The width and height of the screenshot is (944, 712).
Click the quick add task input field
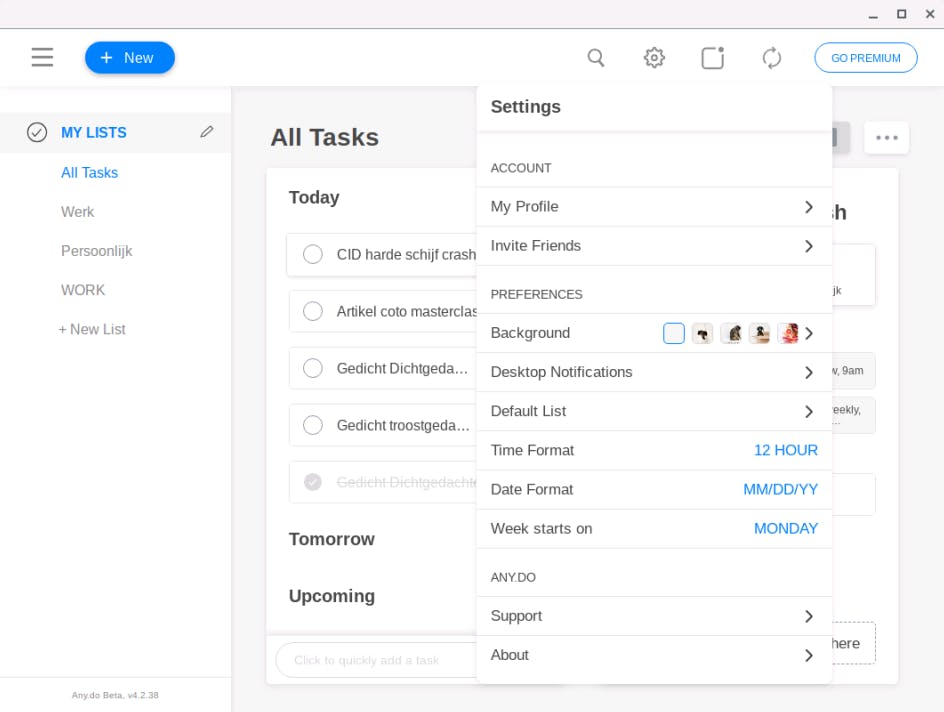(x=376, y=660)
